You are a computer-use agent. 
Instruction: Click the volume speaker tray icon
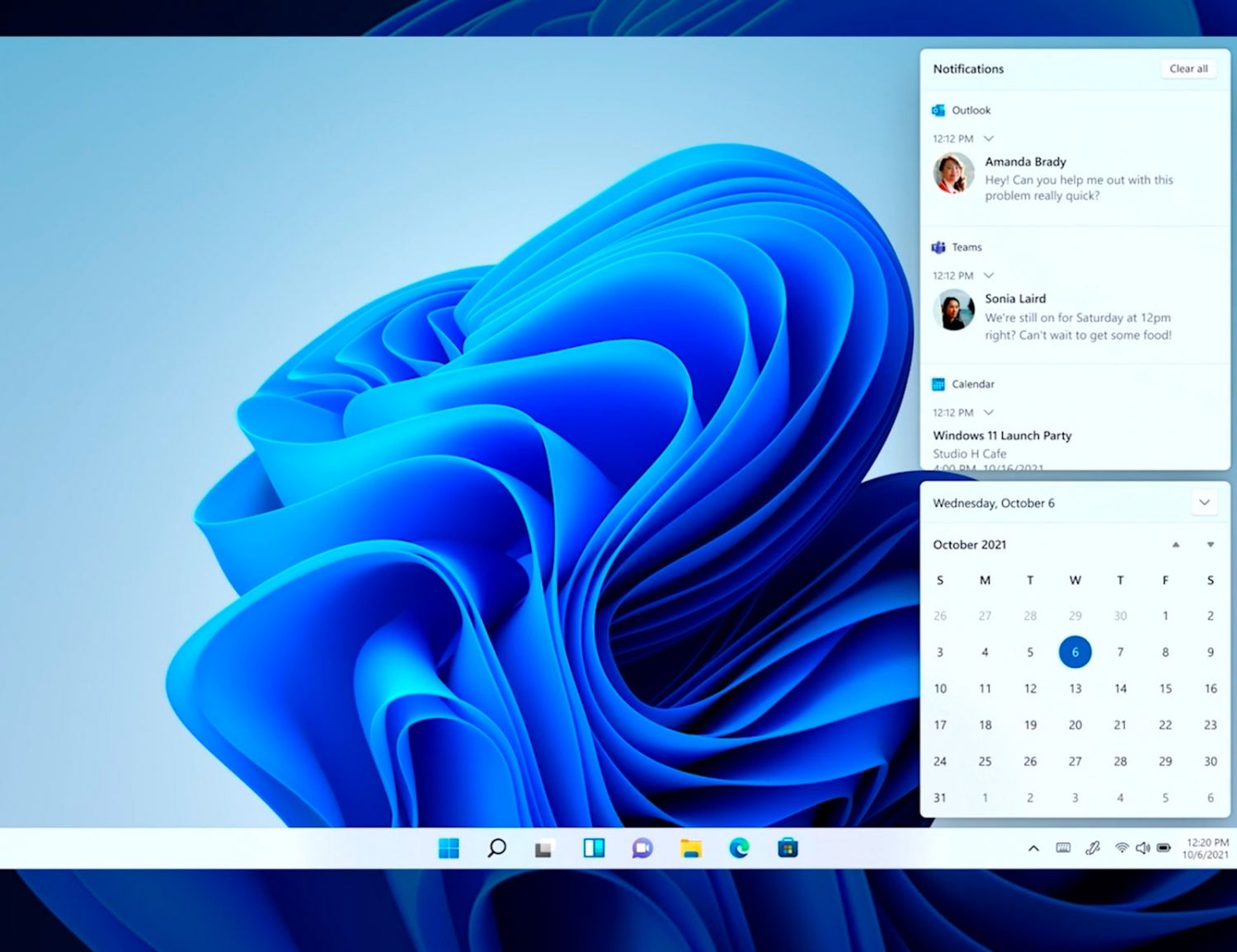[1143, 848]
